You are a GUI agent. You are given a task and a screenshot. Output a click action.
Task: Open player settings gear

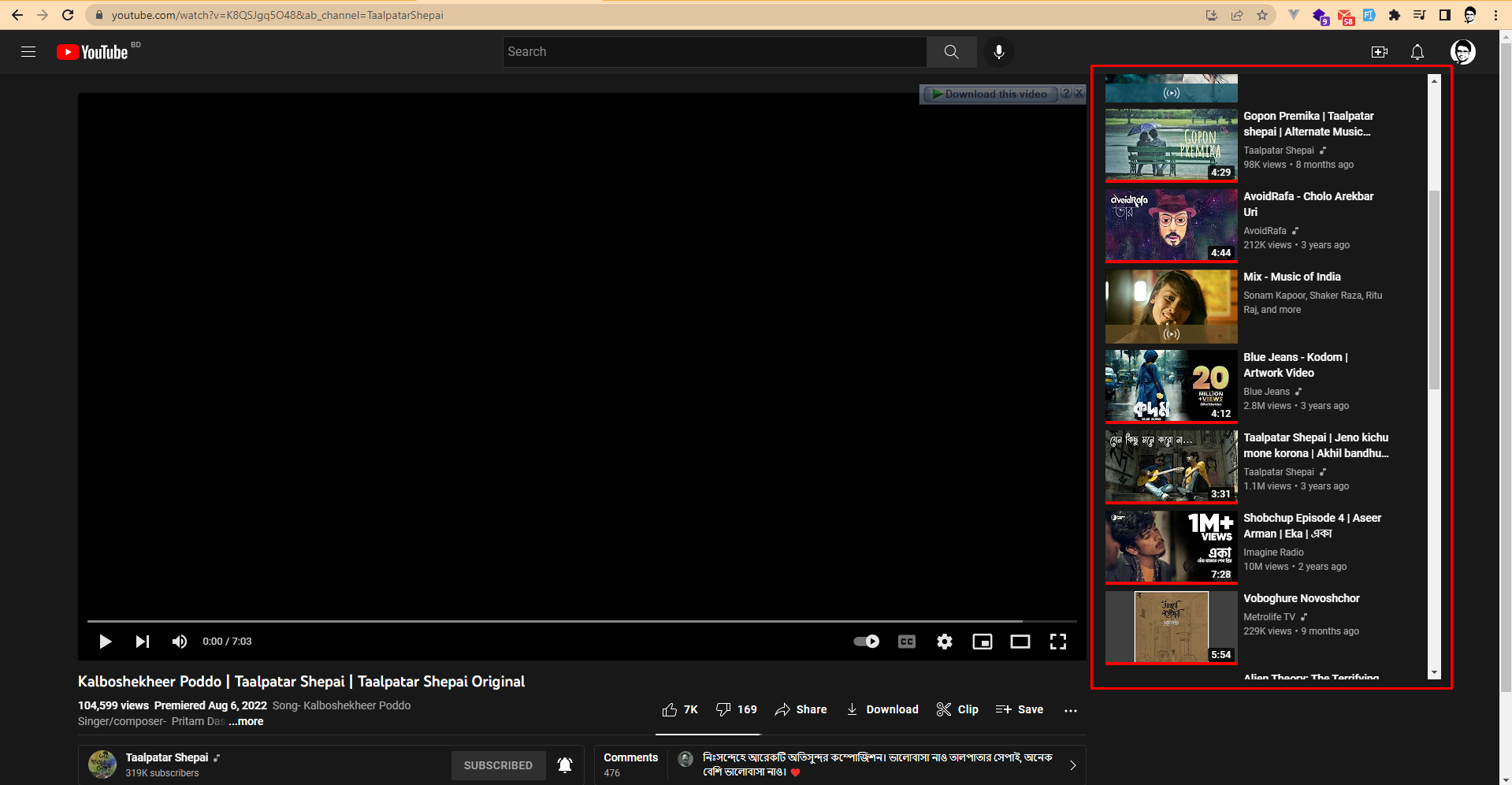945,642
